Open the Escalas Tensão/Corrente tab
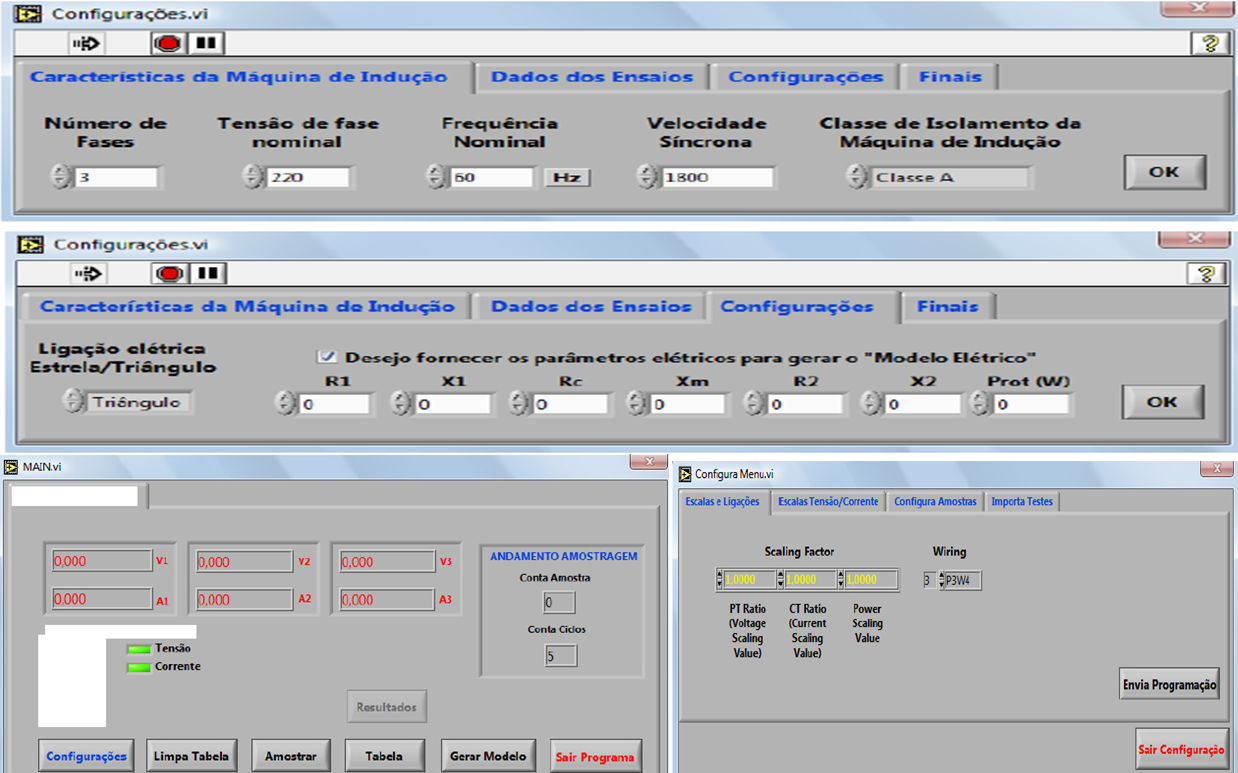Screen dimensions: 1238x773 [x=828, y=502]
